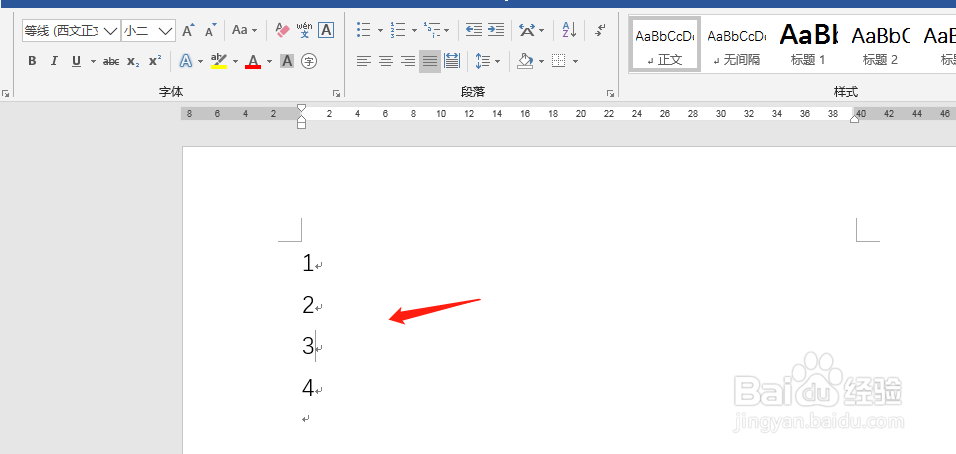Increase the paragraph indent
The image size is (956, 454).
[x=496, y=30]
